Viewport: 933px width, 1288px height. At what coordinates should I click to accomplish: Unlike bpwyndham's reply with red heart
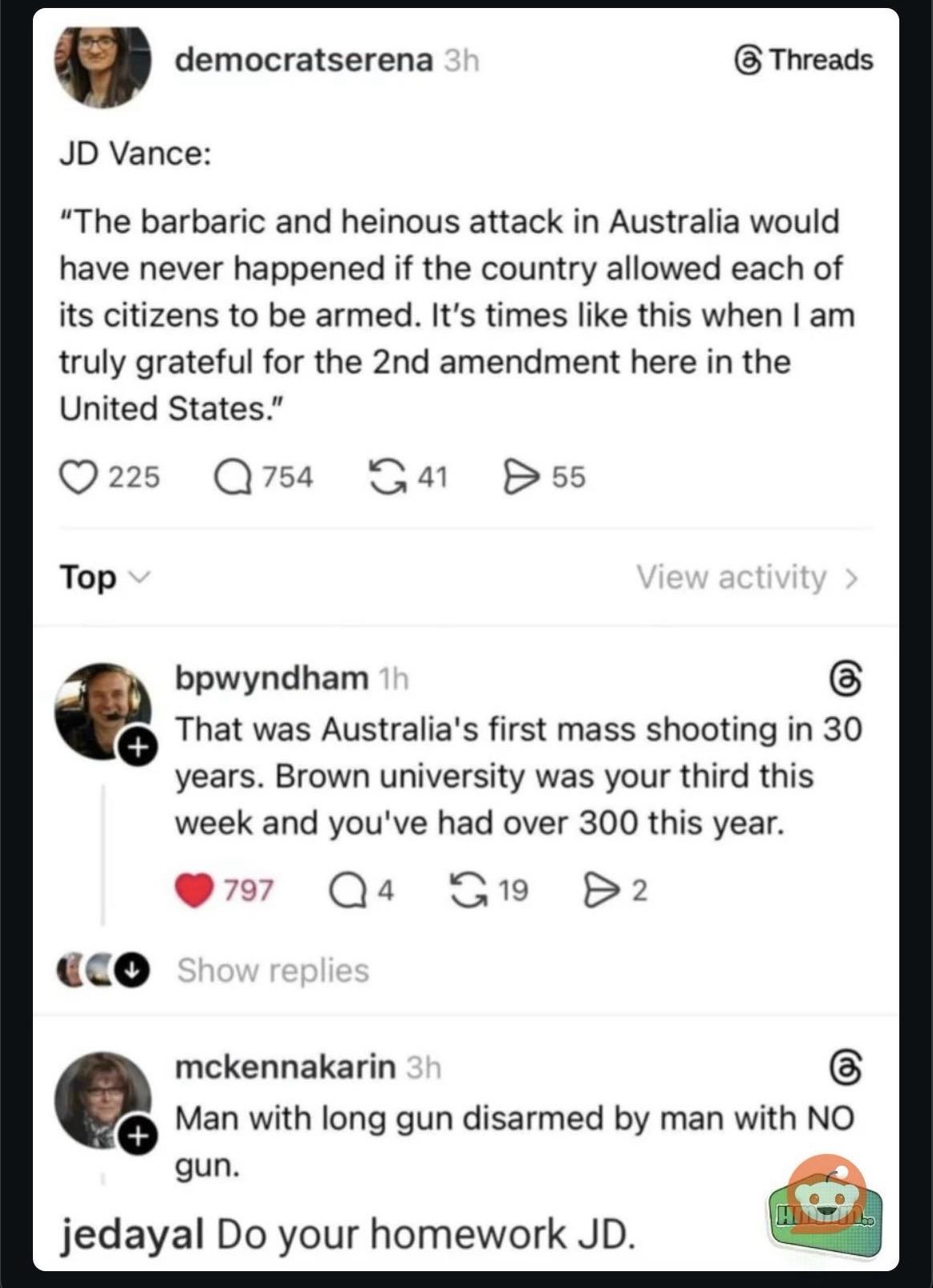(193, 891)
